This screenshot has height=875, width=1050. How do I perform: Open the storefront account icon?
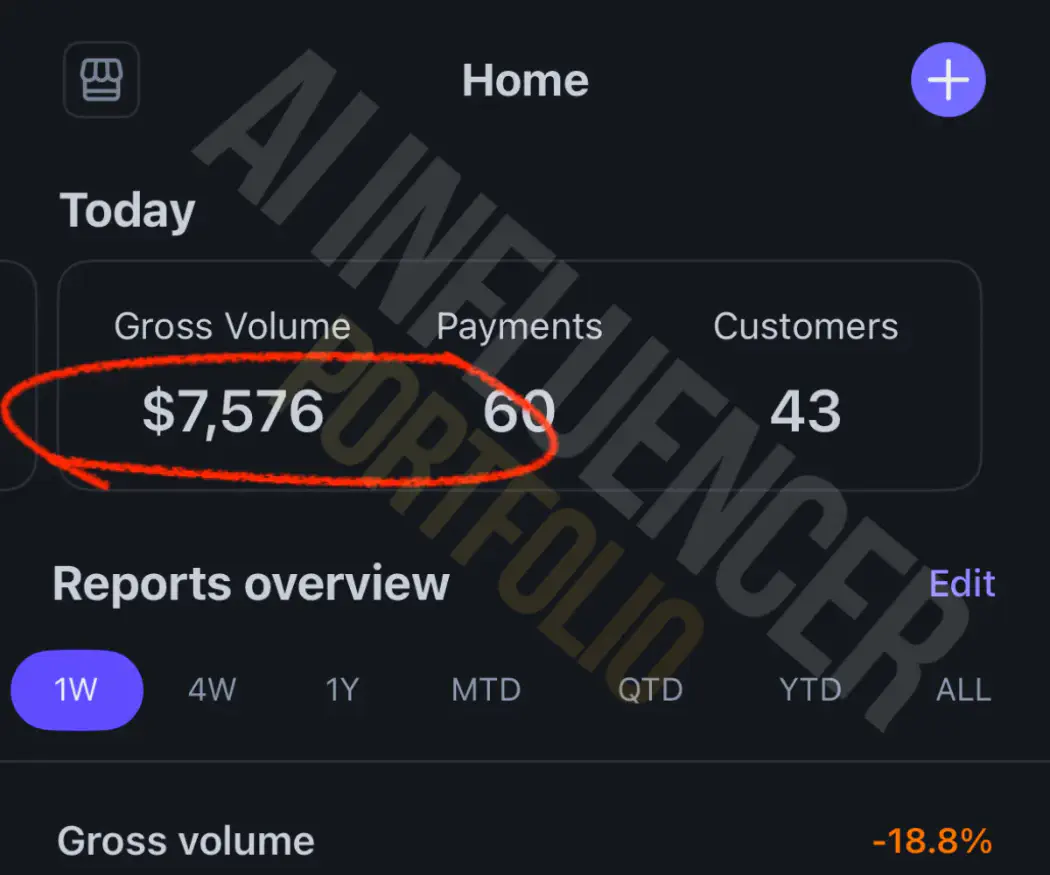pos(101,80)
